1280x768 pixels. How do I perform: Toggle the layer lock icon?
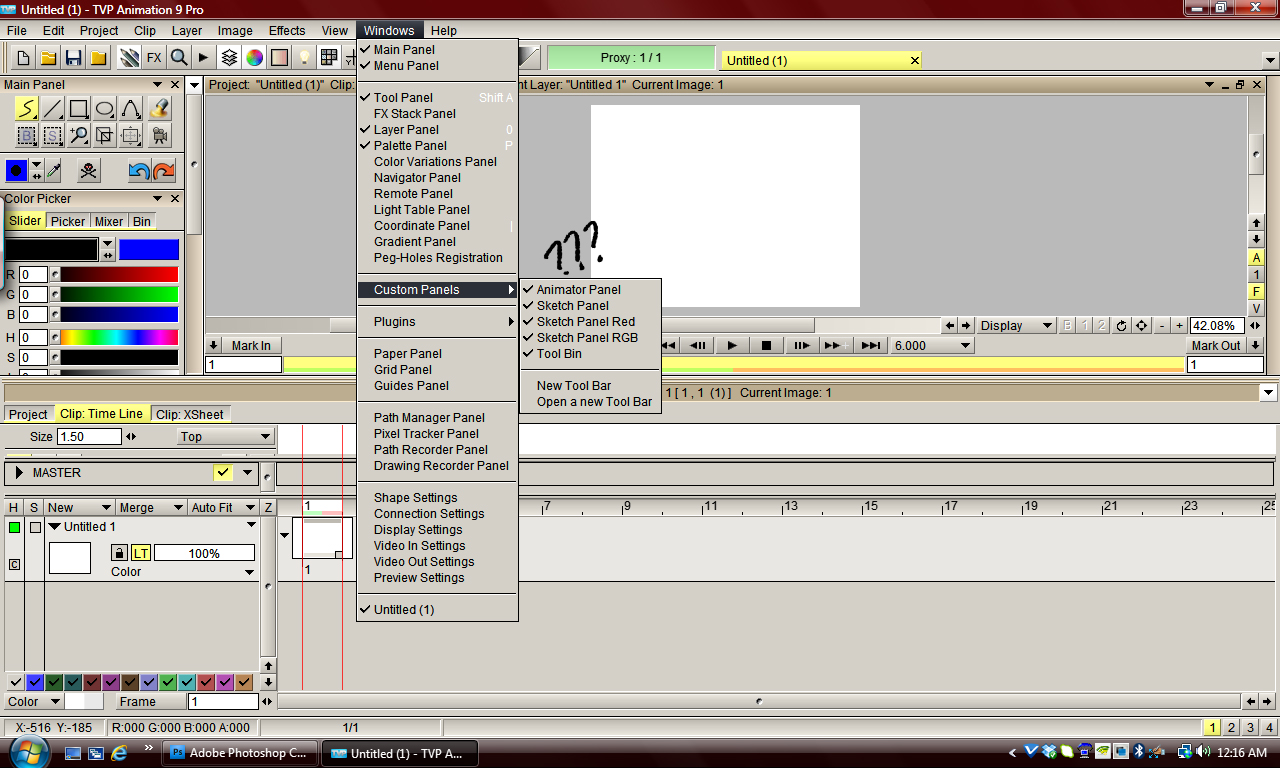[119, 553]
